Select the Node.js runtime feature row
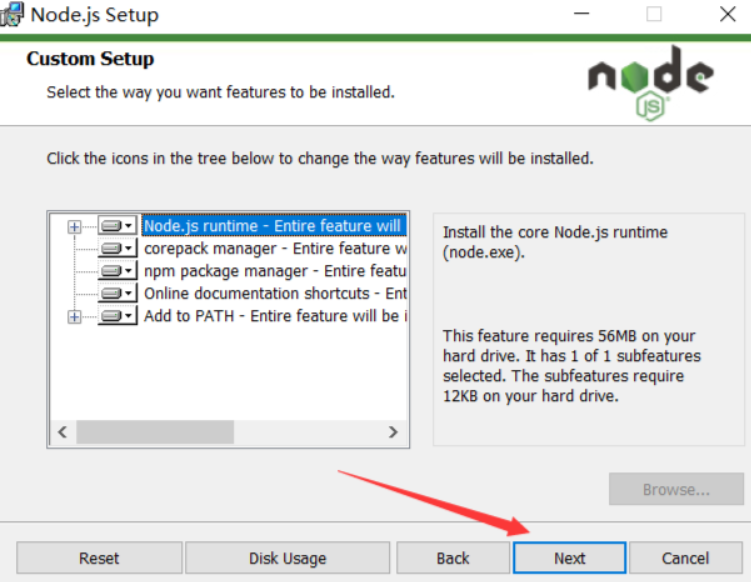Screen dimensions: 751x582 coord(274,226)
